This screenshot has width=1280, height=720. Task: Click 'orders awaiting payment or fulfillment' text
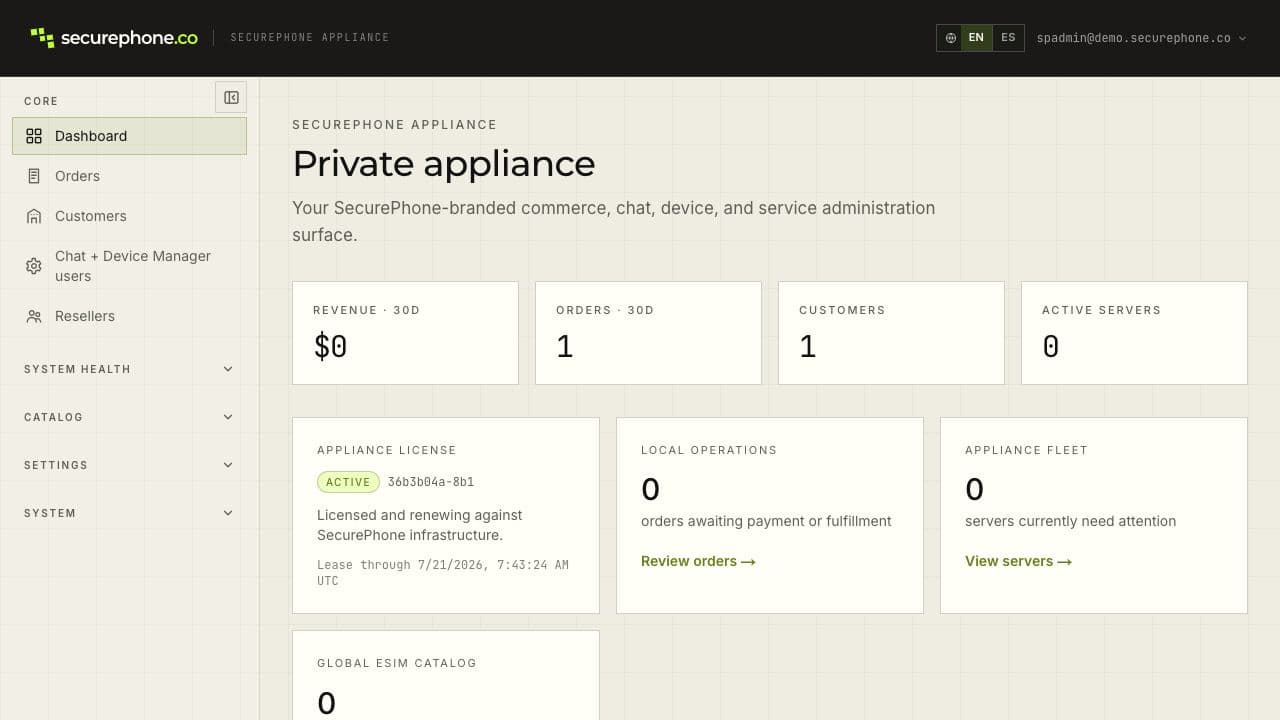766,521
